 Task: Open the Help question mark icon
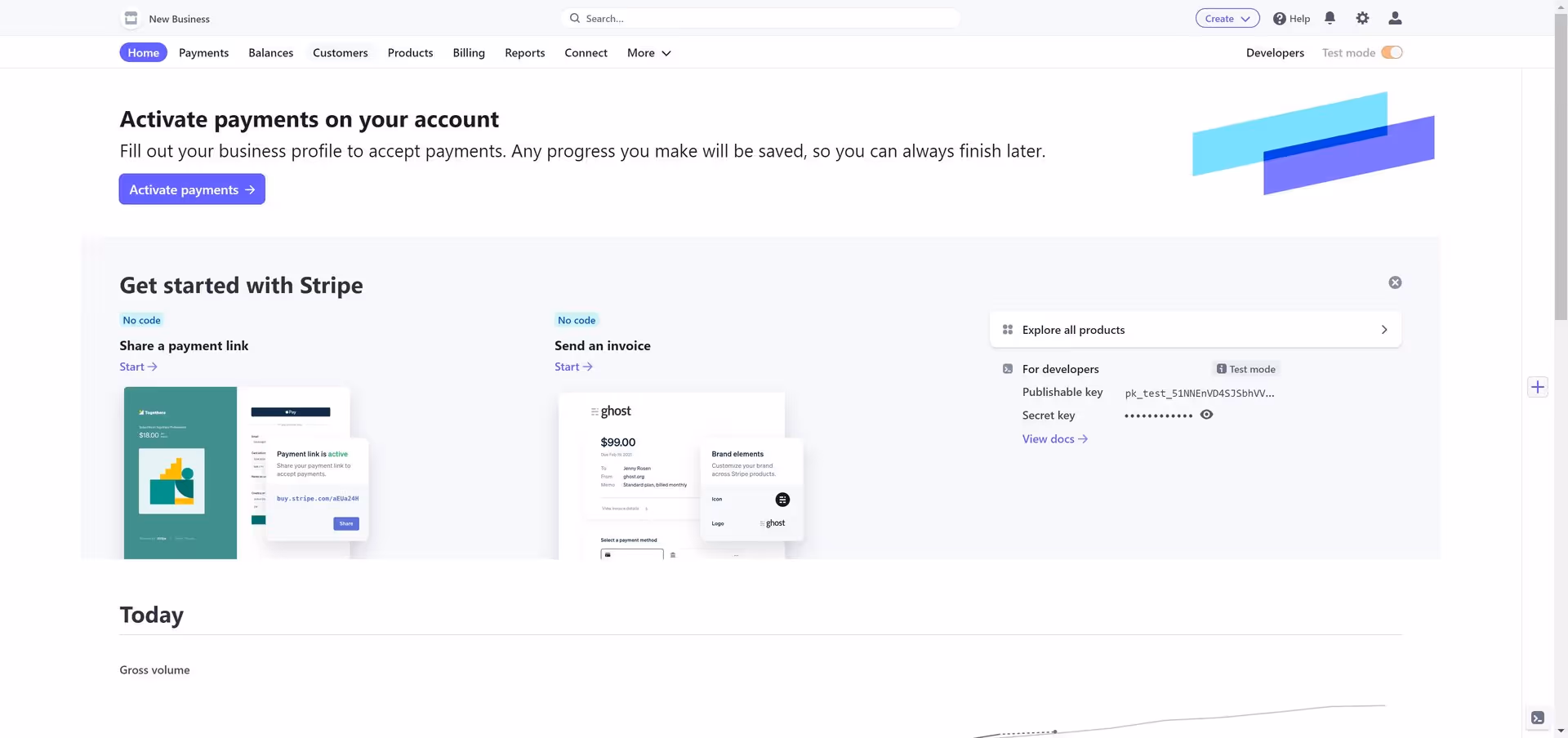click(x=1279, y=19)
